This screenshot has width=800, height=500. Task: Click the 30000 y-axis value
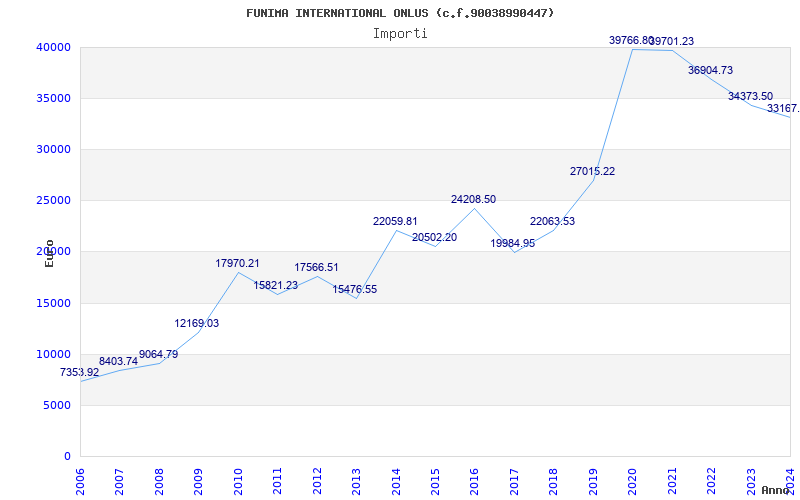tap(53, 149)
